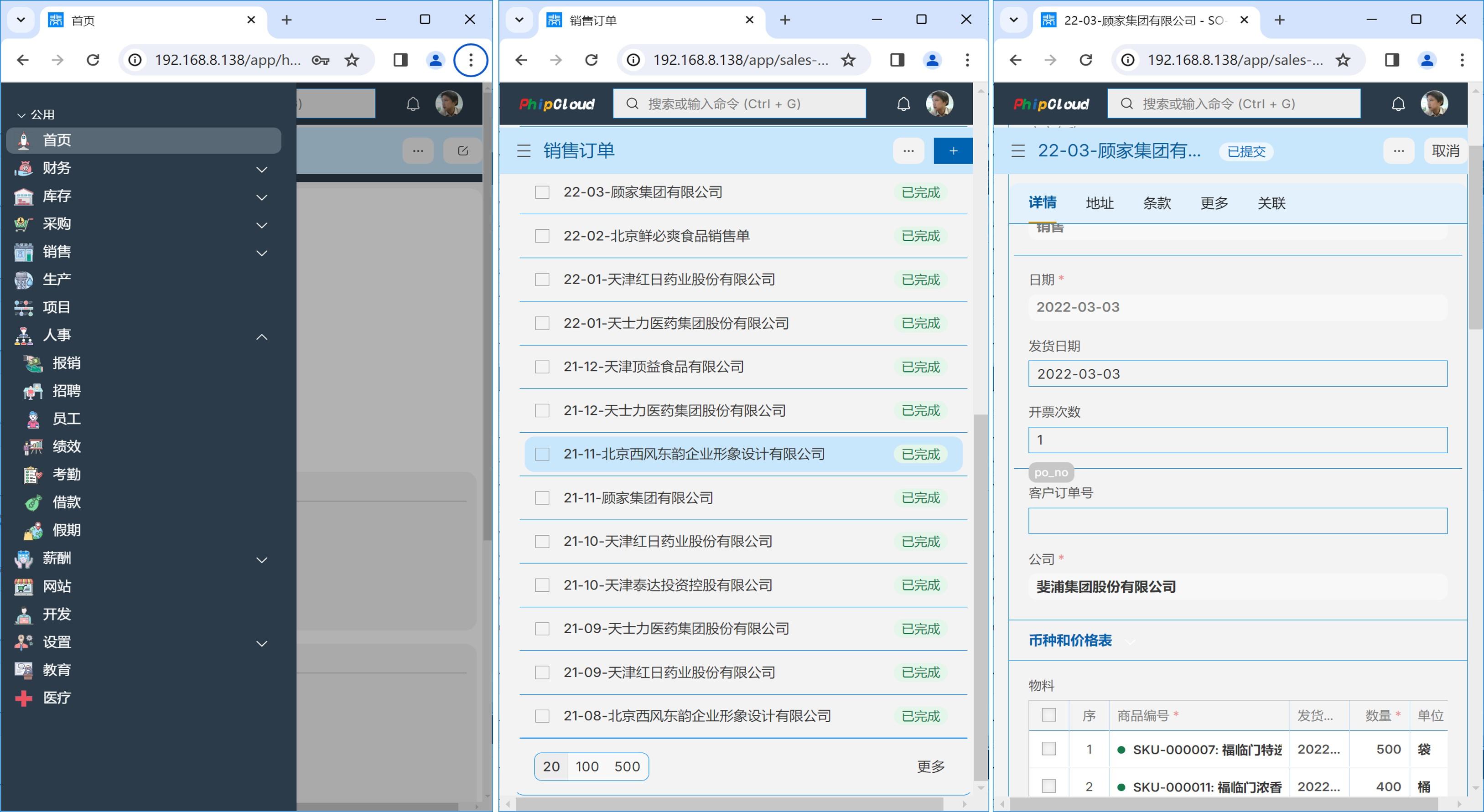Check the 21-08-北京西风东韵 row checkbox
The width and height of the screenshot is (1484, 812).
click(542, 716)
